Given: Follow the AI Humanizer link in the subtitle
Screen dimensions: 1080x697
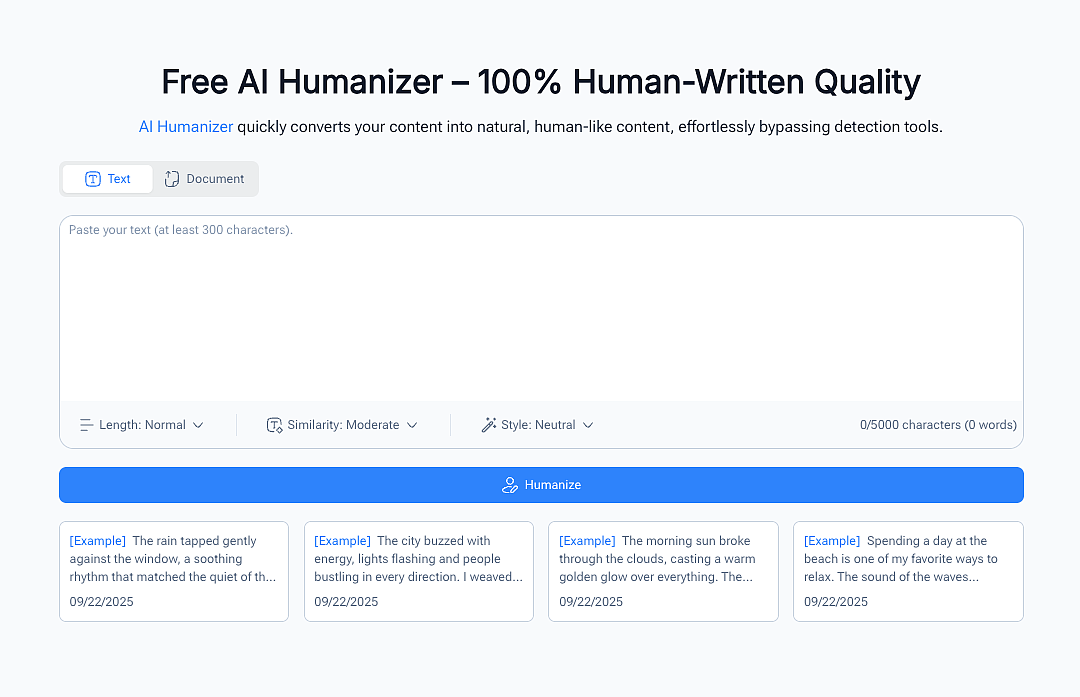Looking at the screenshot, I should pyautogui.click(x=186, y=127).
